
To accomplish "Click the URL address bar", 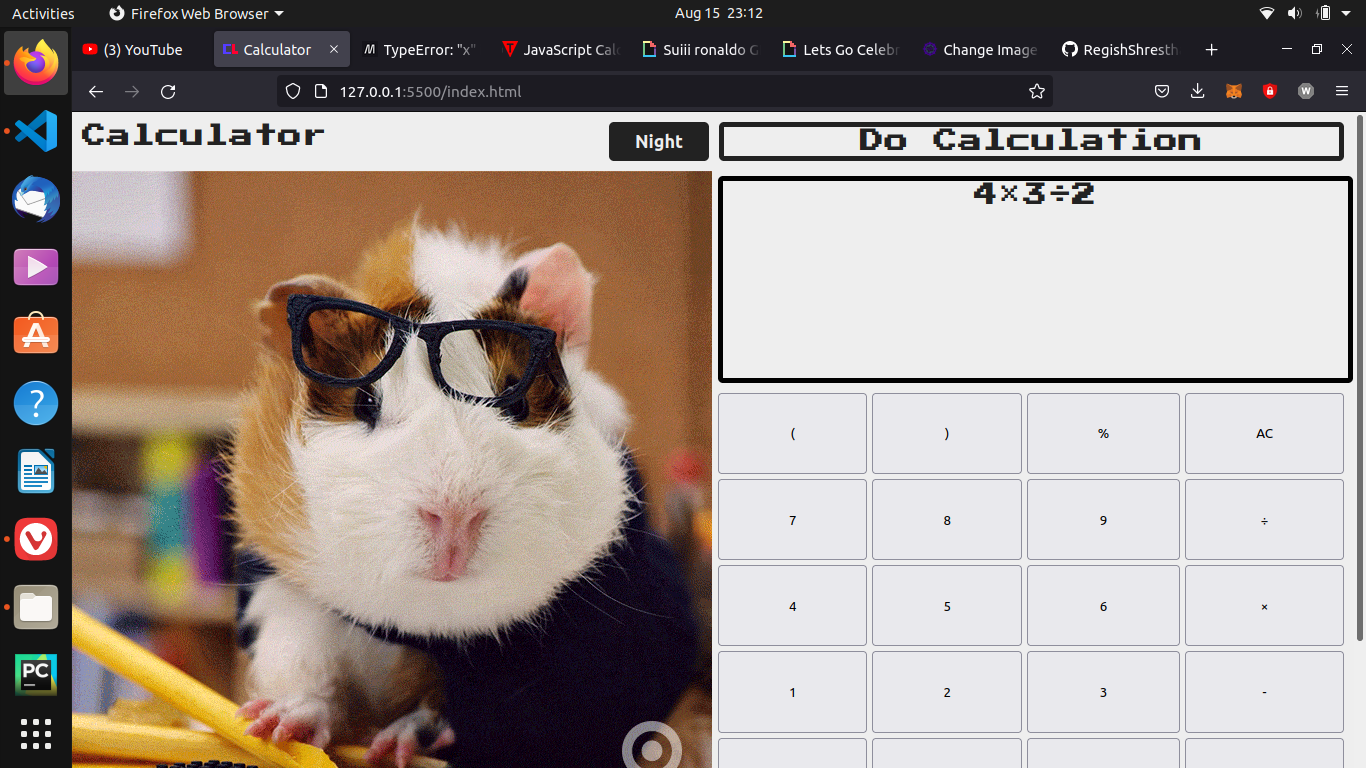I will [x=665, y=92].
